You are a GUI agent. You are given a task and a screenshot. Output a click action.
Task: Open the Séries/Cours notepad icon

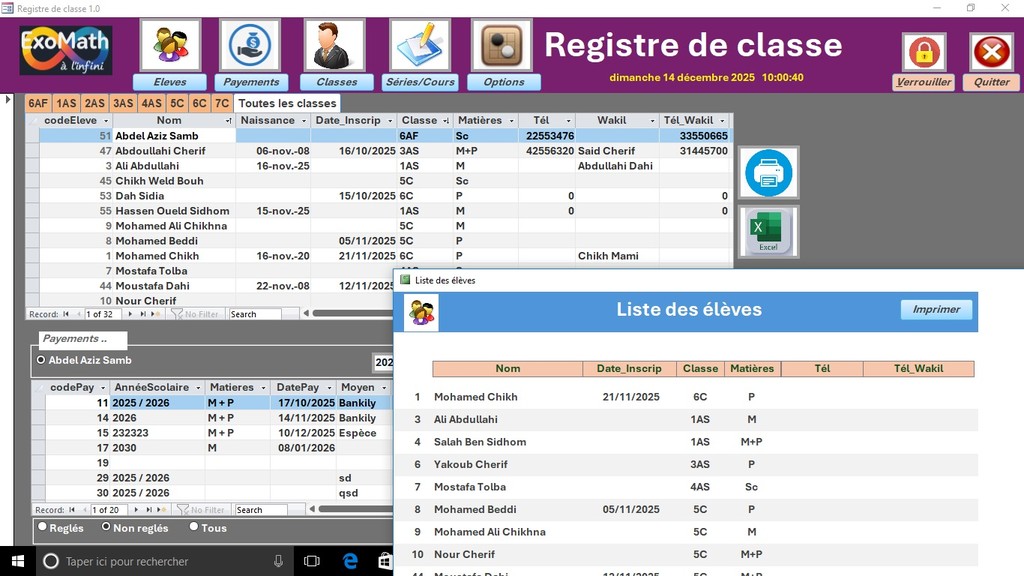tap(420, 45)
